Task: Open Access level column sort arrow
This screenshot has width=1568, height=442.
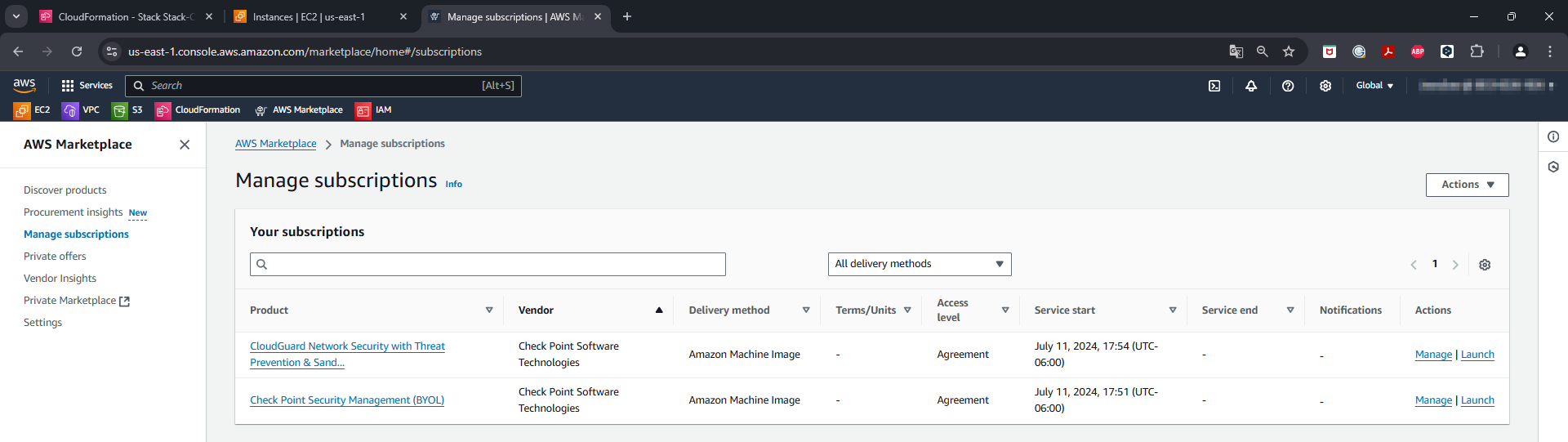Action: pos(1005,310)
